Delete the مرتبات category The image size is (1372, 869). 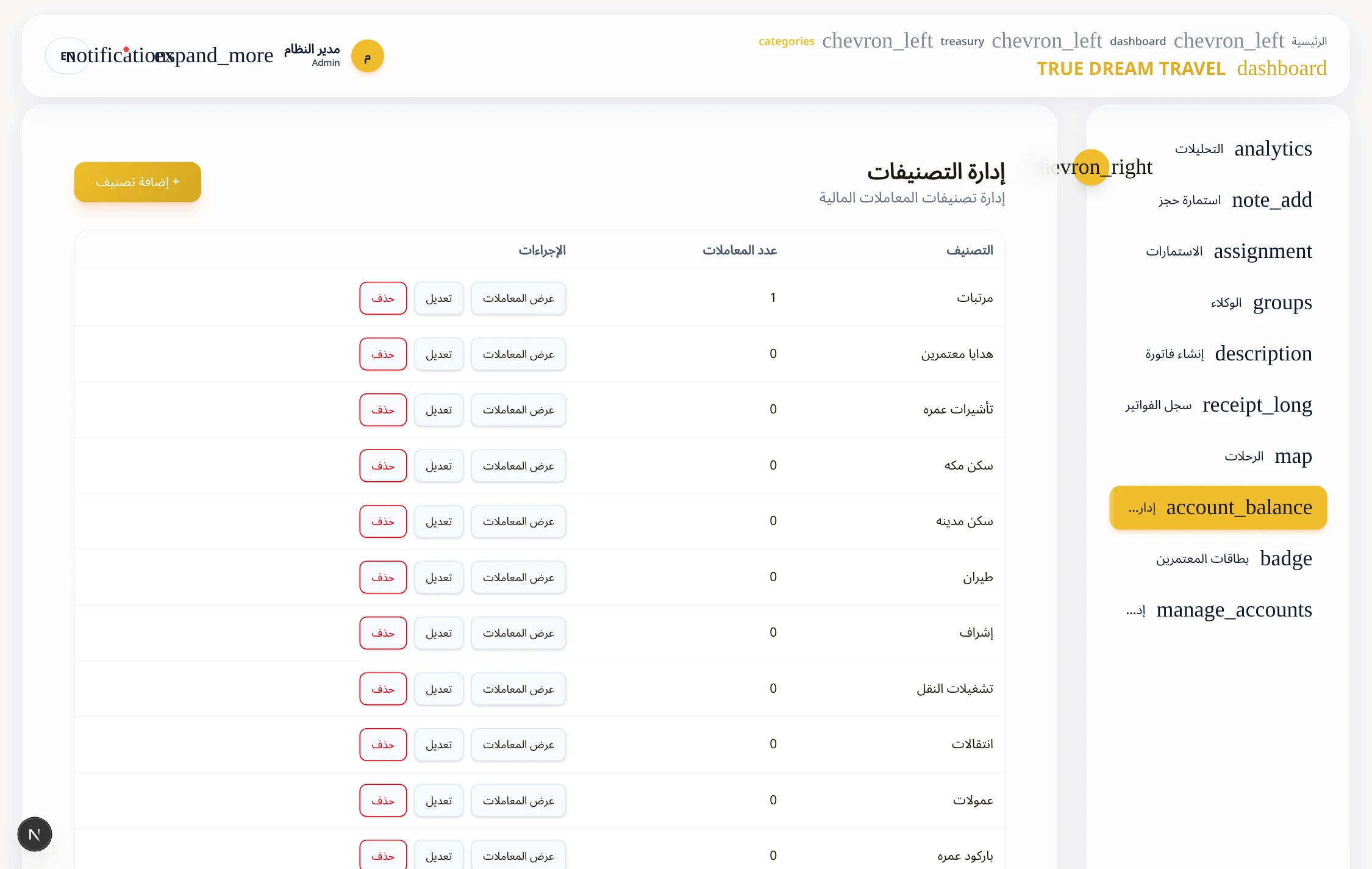[383, 298]
